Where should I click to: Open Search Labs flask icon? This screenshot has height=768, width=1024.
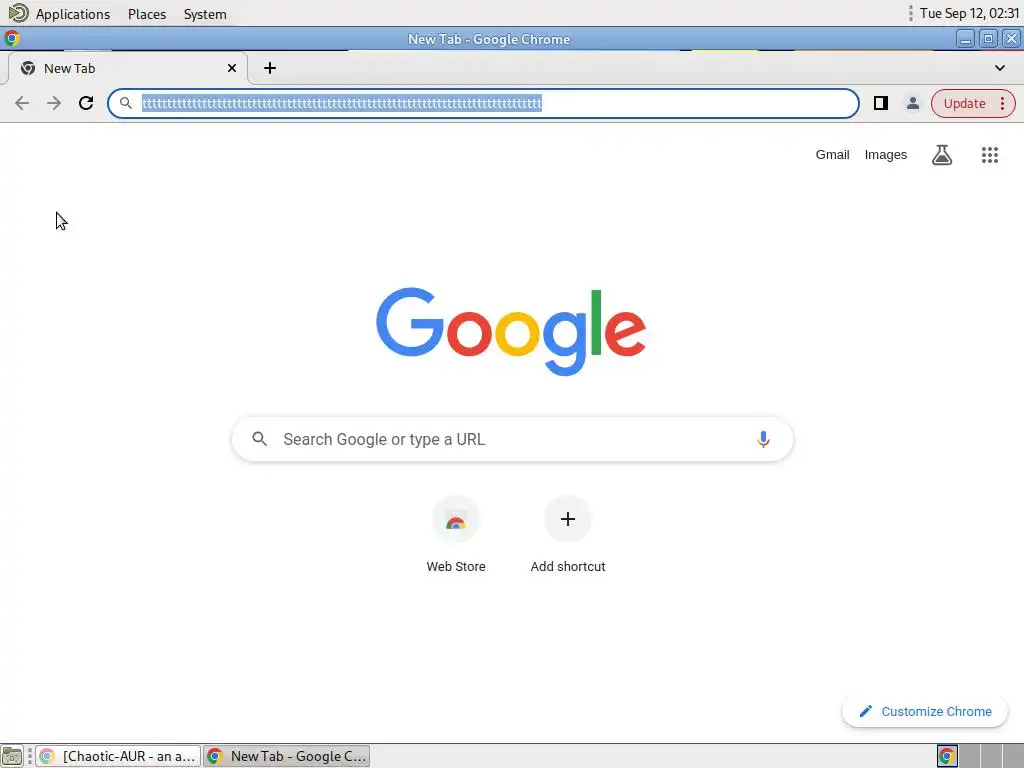tap(942, 155)
